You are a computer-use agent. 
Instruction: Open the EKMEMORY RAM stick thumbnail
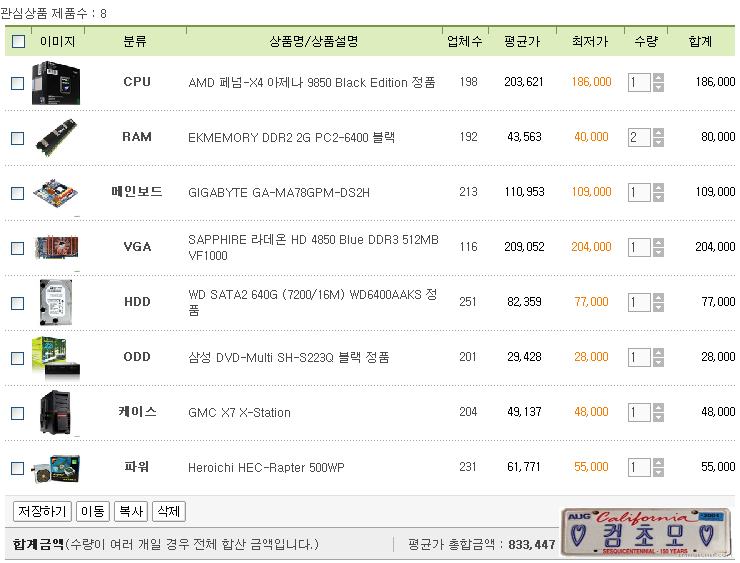pos(56,138)
